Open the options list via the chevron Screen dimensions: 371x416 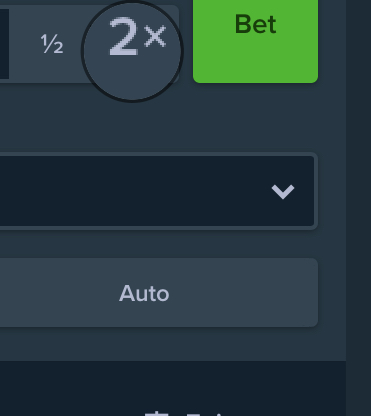pyautogui.click(x=283, y=192)
